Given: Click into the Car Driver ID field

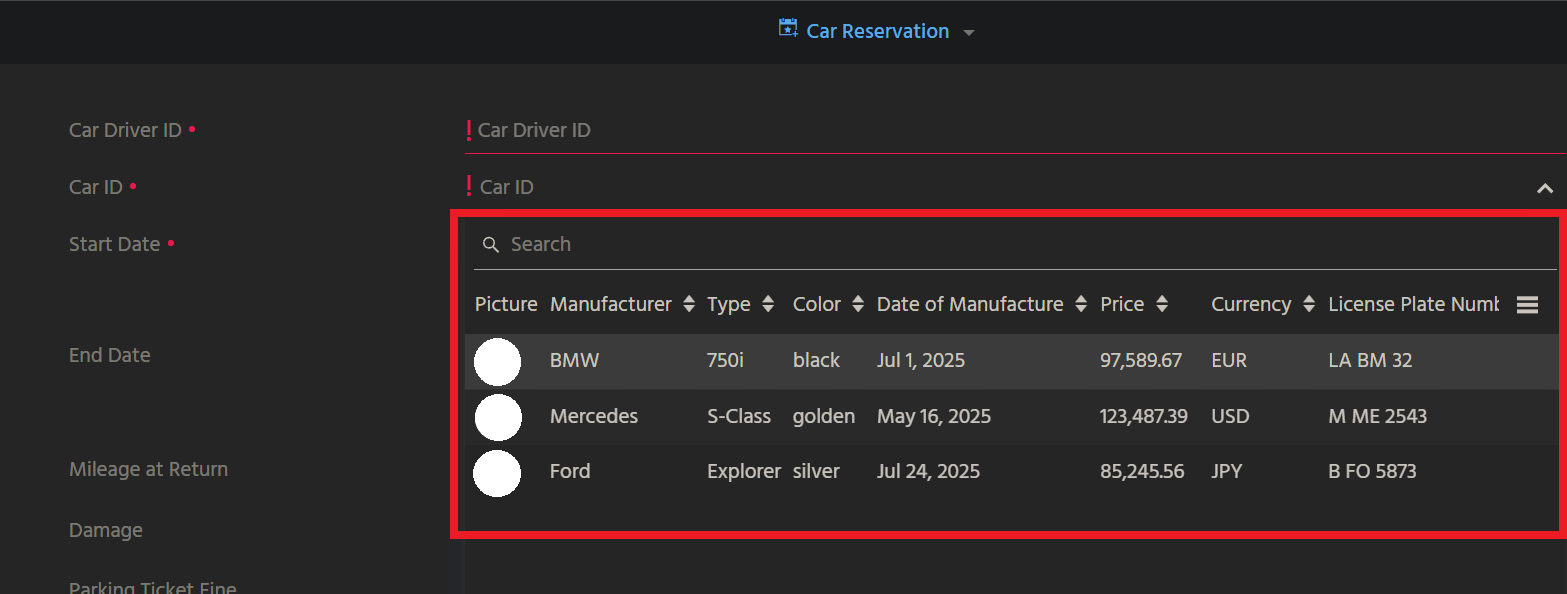Looking at the screenshot, I should tap(1000, 131).
